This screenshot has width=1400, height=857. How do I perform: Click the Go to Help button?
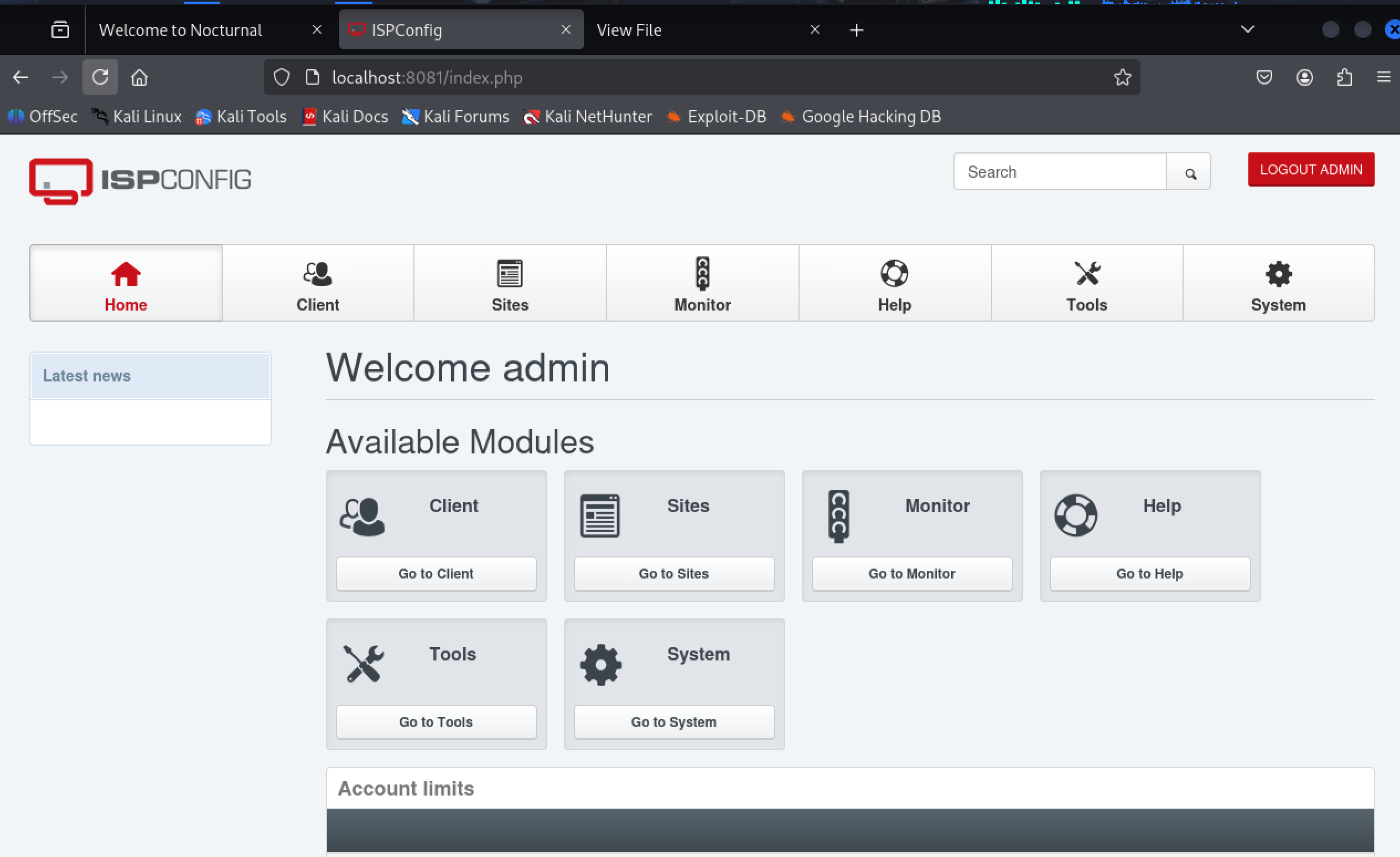[x=1150, y=574]
